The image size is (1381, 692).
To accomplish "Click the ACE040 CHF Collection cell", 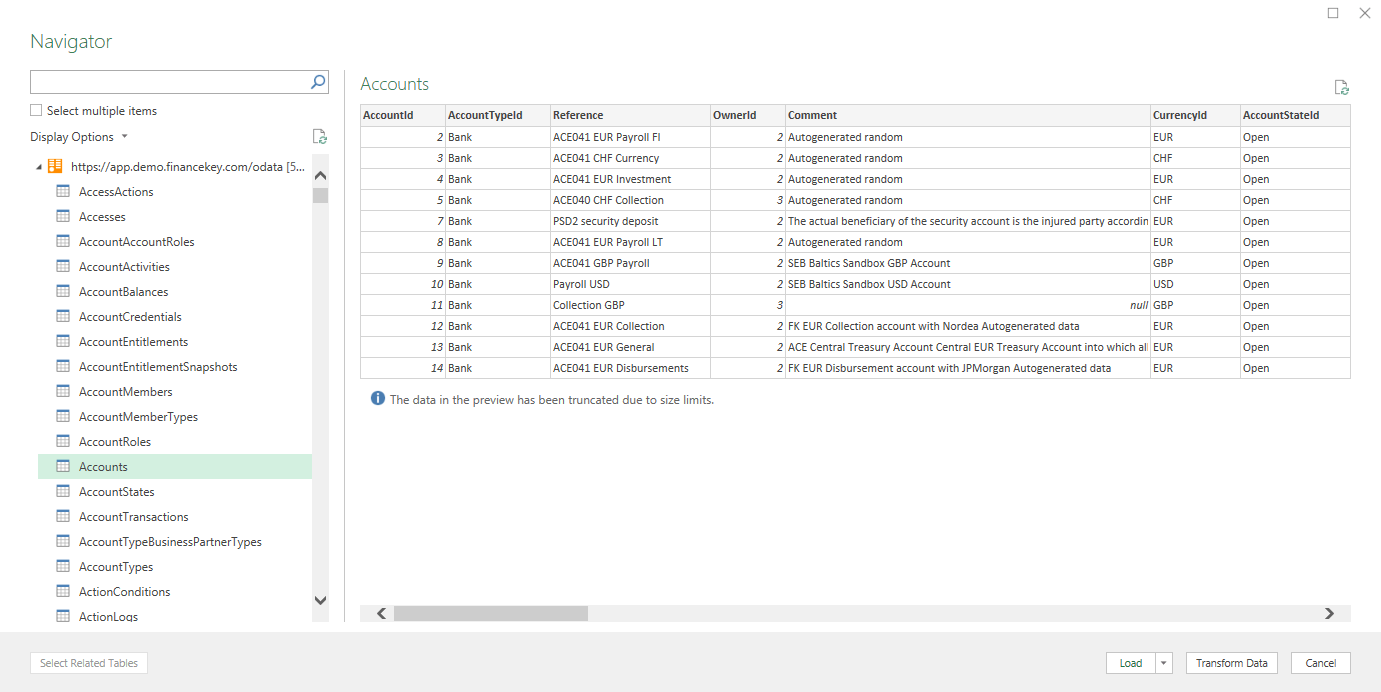I will 630,200.
